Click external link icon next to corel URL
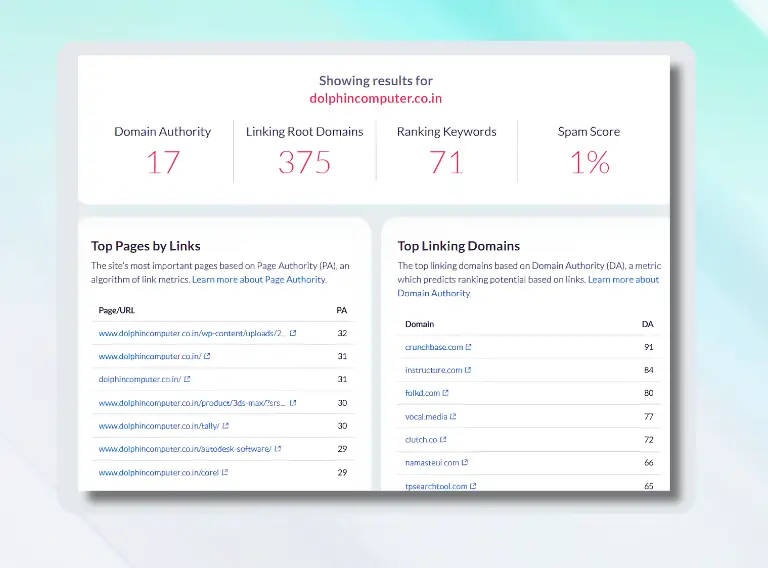The image size is (768, 568). 225,472
